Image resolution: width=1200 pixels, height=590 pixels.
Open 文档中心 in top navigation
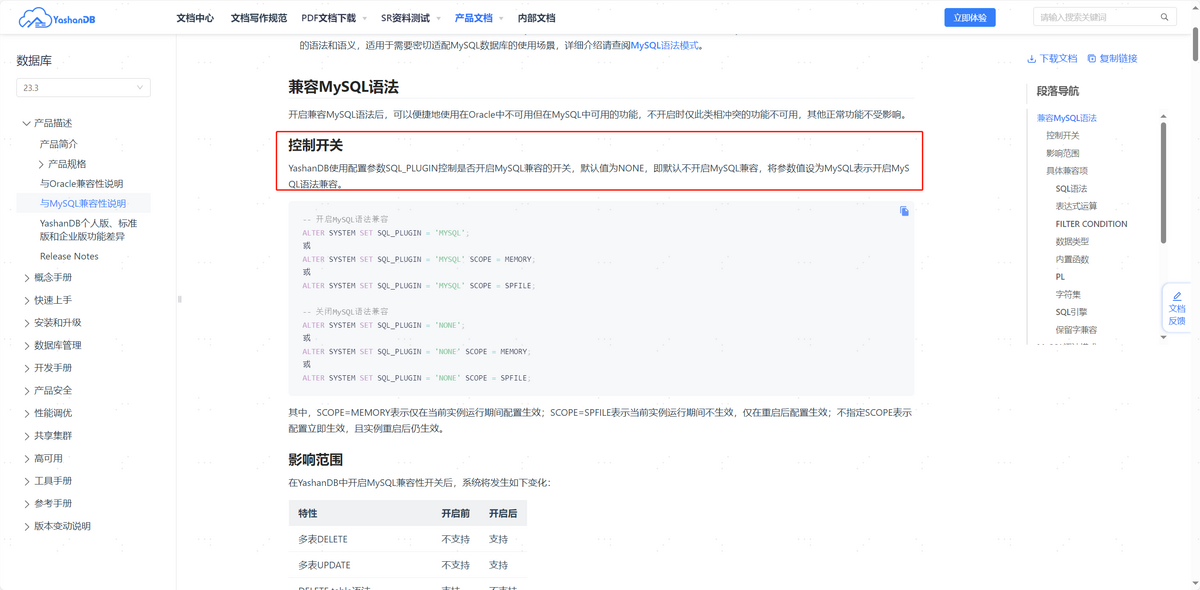[195, 18]
